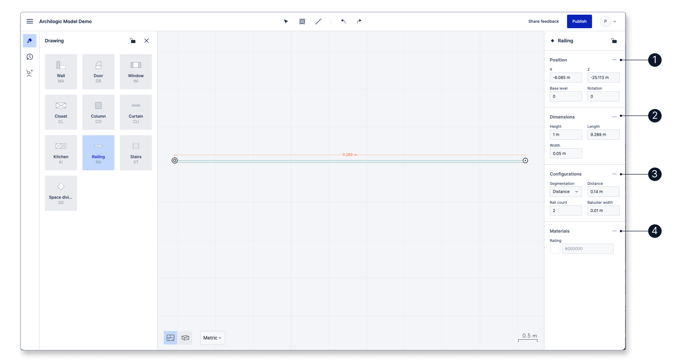Select the box selection tool
The width and height of the screenshot is (688, 362).
tap(302, 21)
